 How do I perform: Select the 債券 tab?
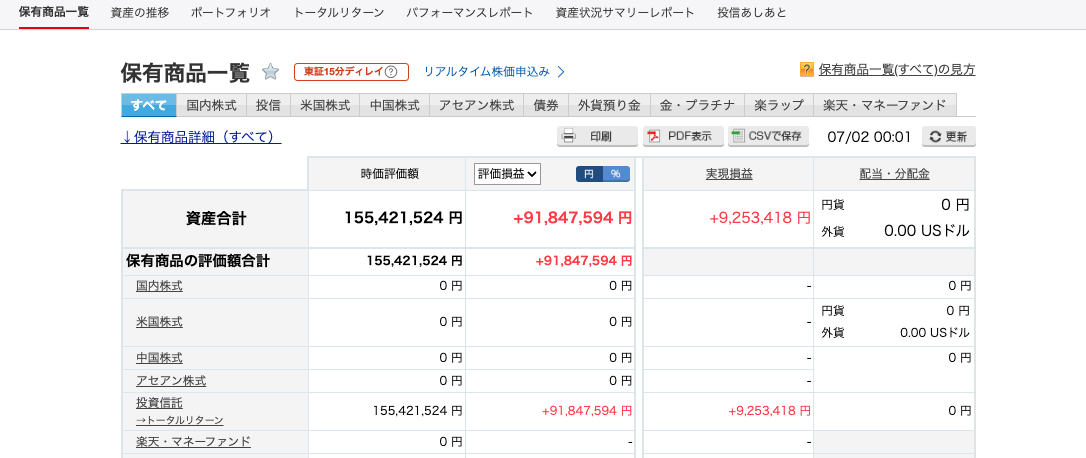546,105
